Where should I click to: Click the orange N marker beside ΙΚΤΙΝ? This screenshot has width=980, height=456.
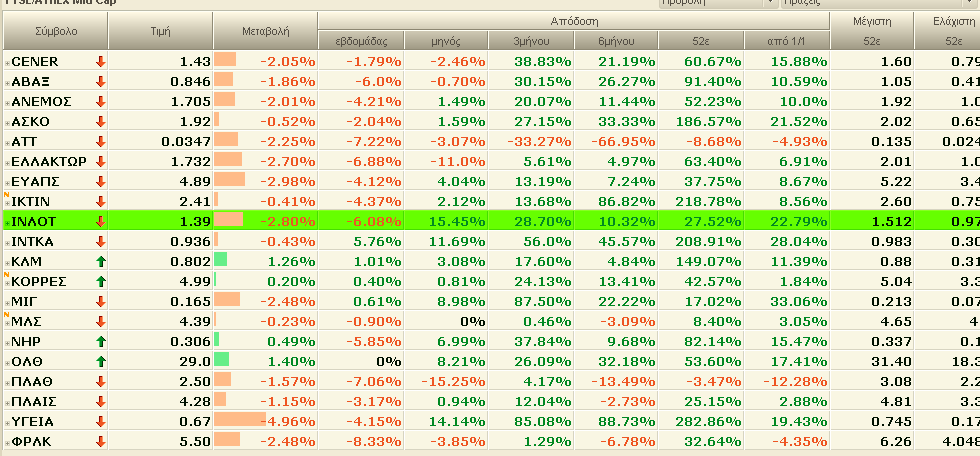[x=7, y=196]
